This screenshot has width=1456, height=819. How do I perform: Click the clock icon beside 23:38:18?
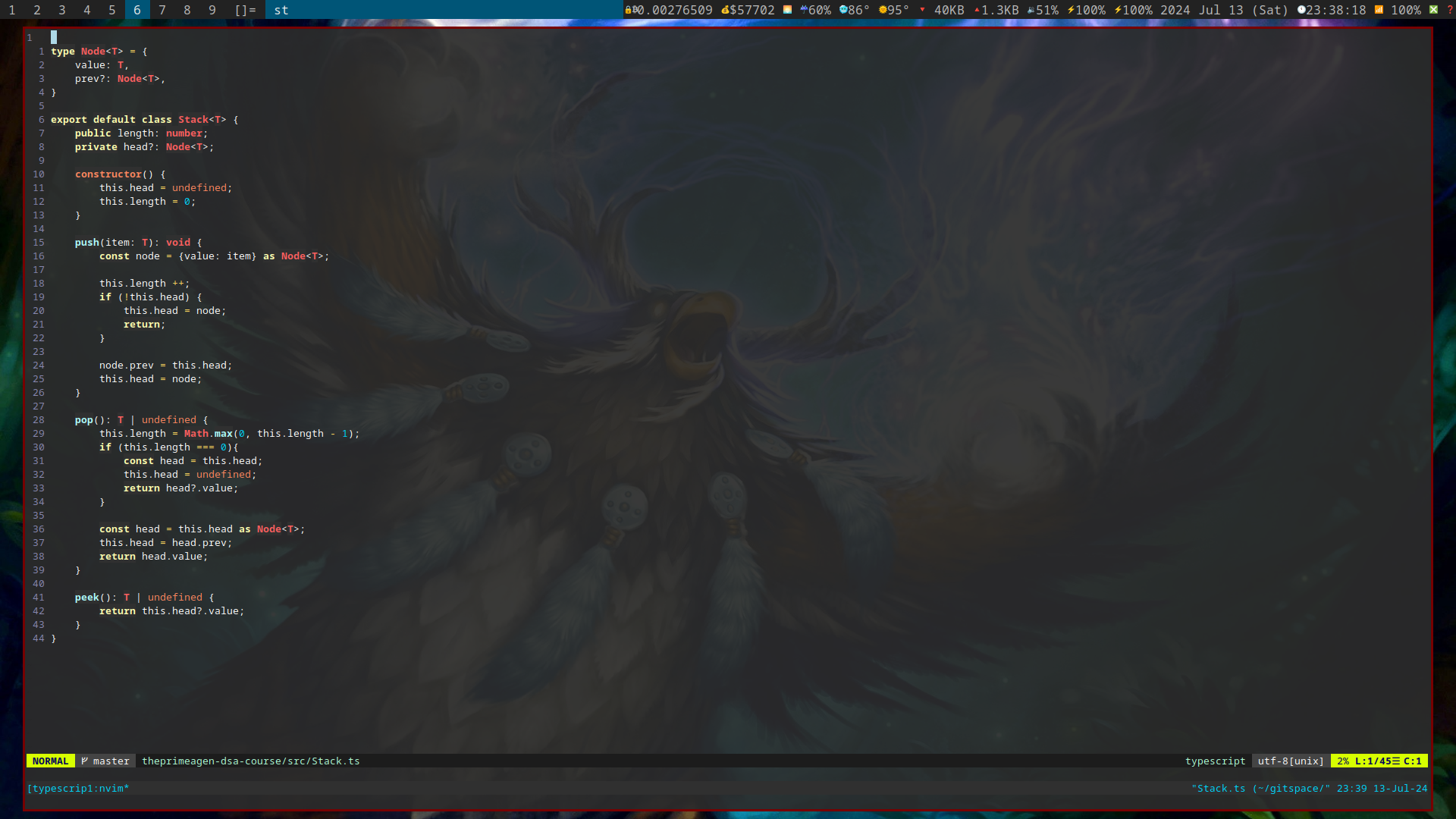click(1301, 10)
